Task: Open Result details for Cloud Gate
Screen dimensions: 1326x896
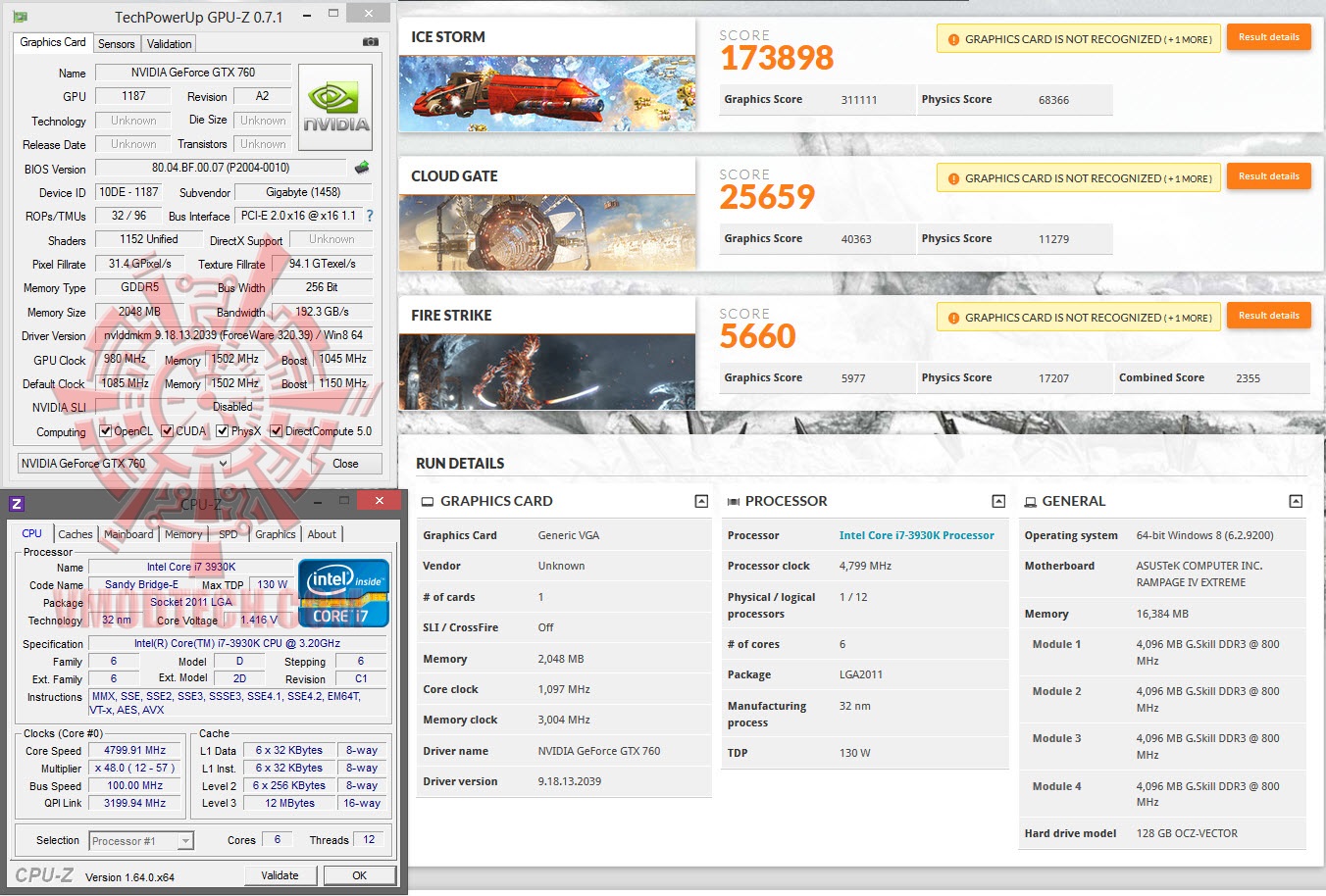Action: point(1269,176)
